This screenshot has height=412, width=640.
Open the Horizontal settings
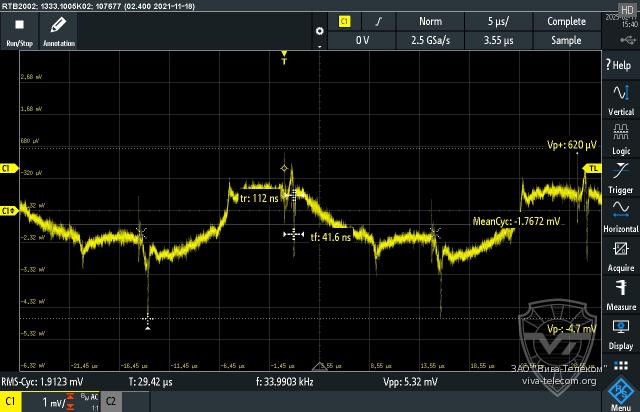[621, 217]
